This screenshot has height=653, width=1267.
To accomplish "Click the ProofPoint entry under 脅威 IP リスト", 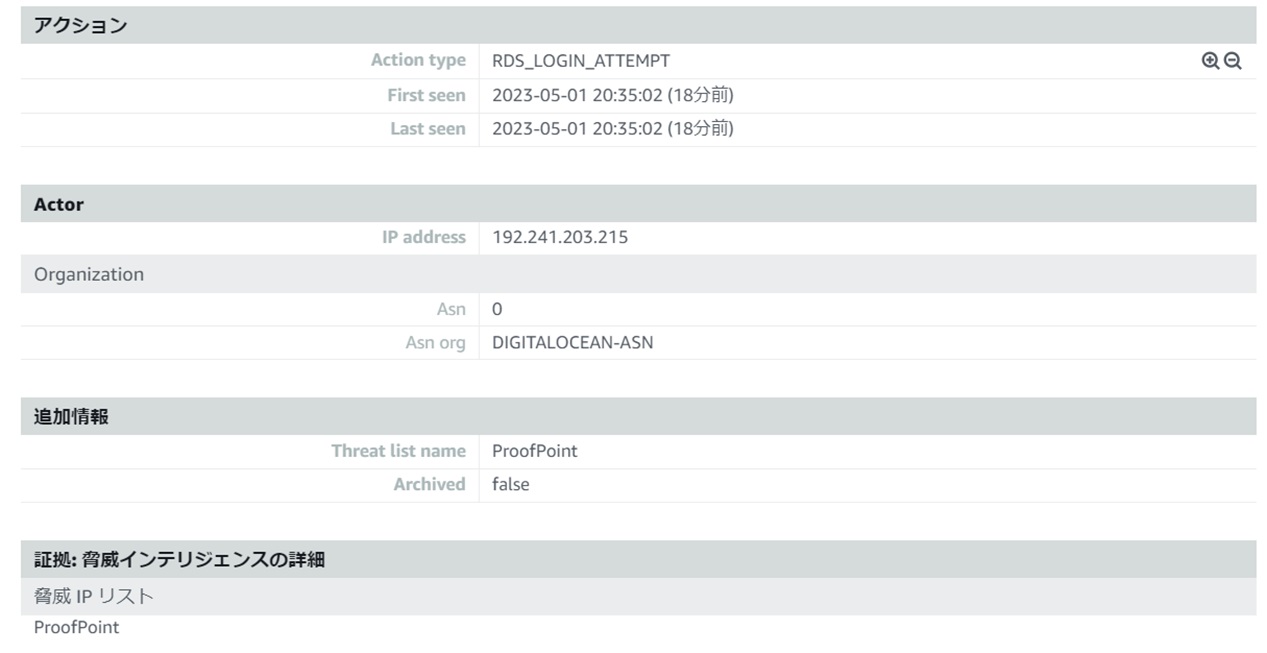I will click(x=76, y=628).
